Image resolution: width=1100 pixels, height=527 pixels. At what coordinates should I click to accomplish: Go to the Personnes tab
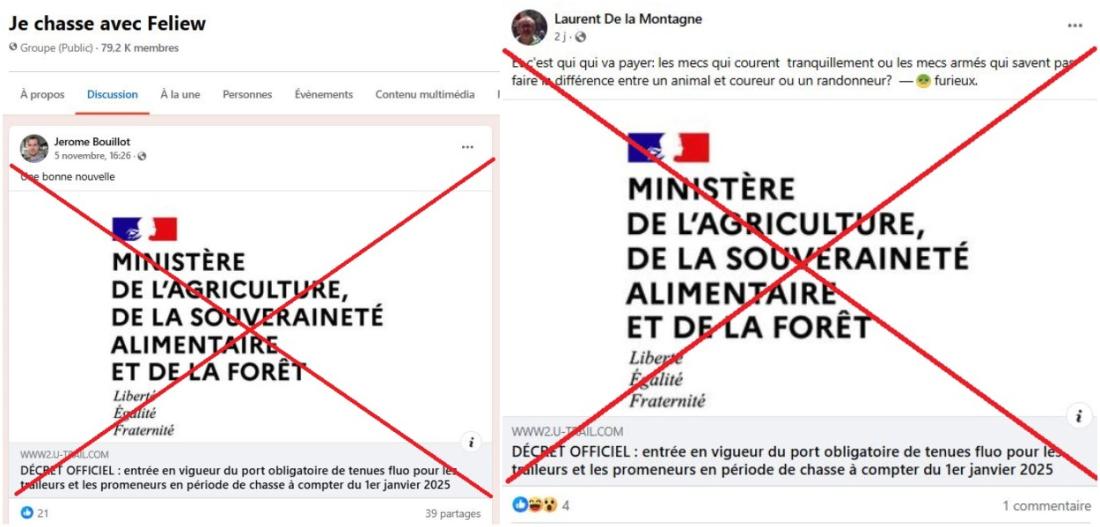point(247,95)
